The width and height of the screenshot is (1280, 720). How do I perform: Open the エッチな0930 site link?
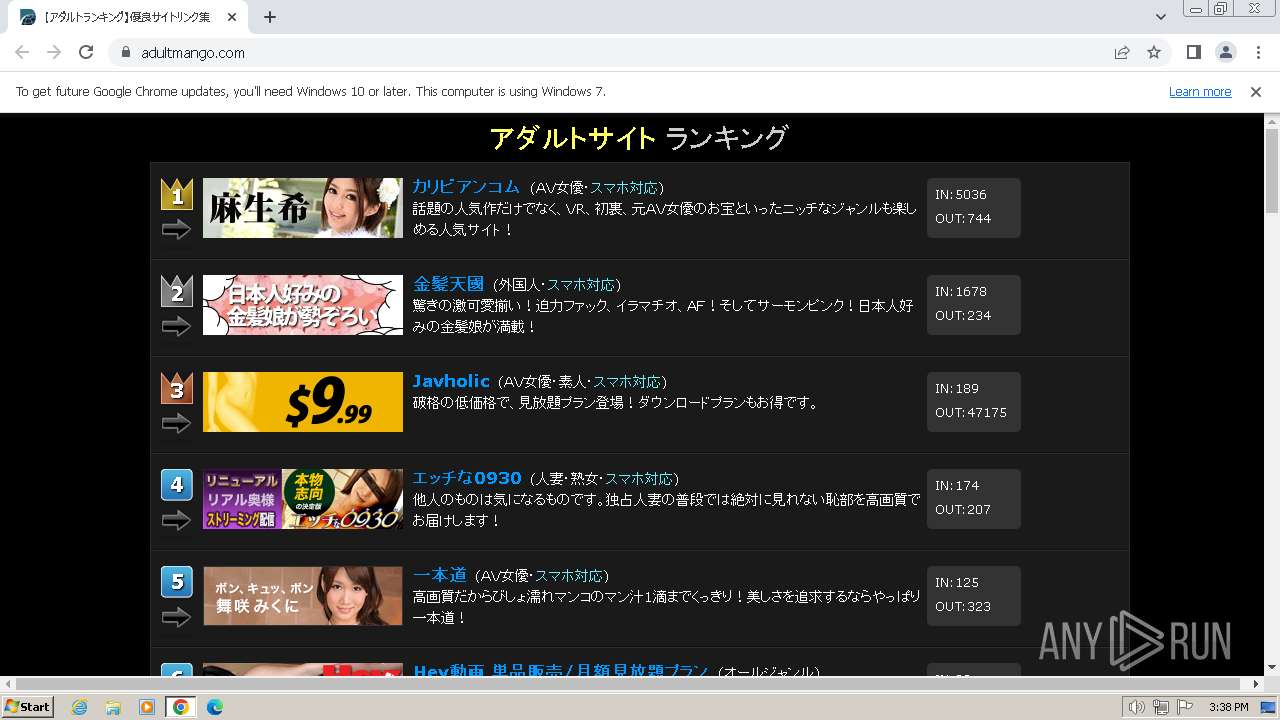(x=467, y=478)
